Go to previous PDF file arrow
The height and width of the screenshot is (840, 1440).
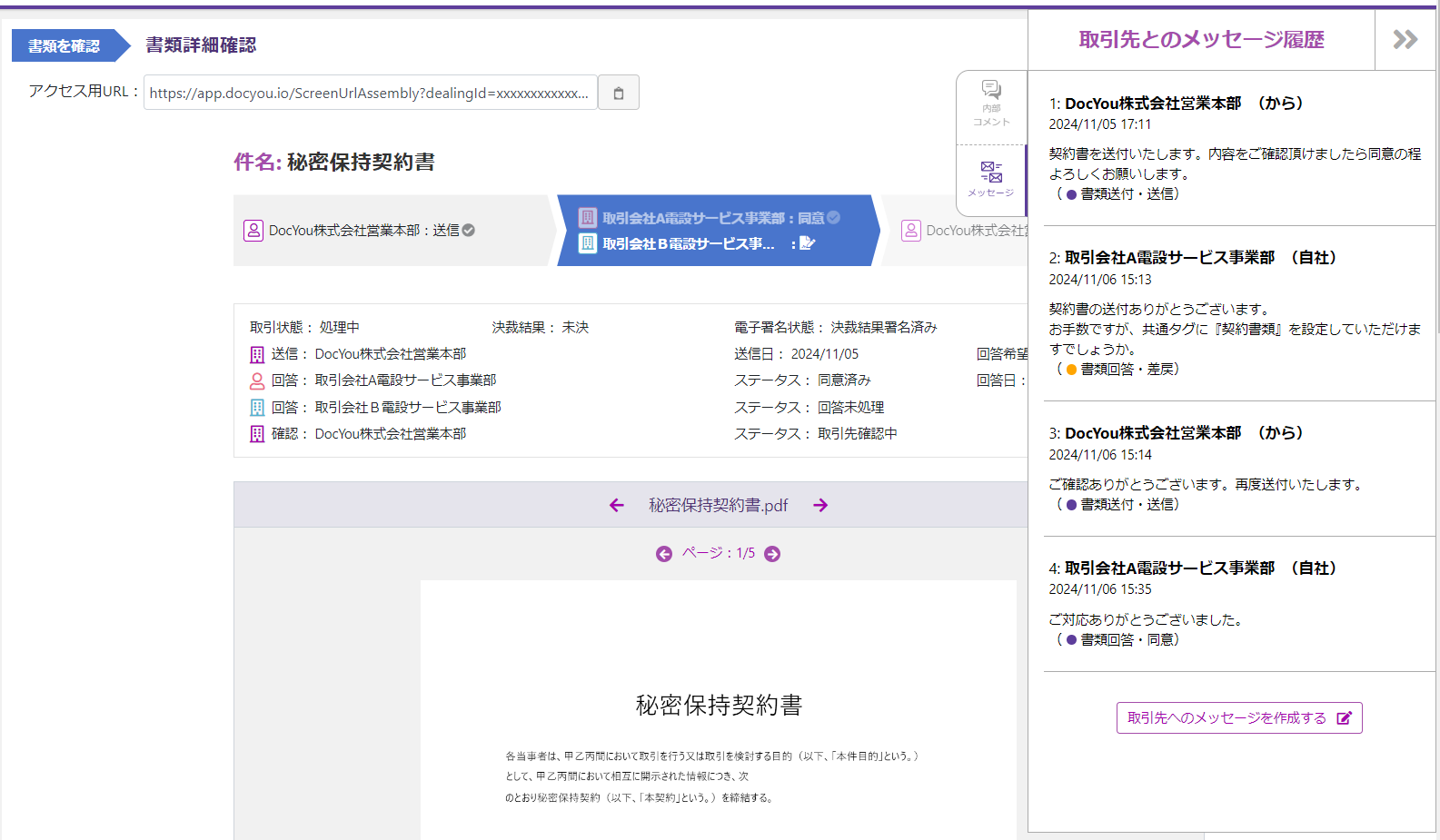(x=617, y=506)
